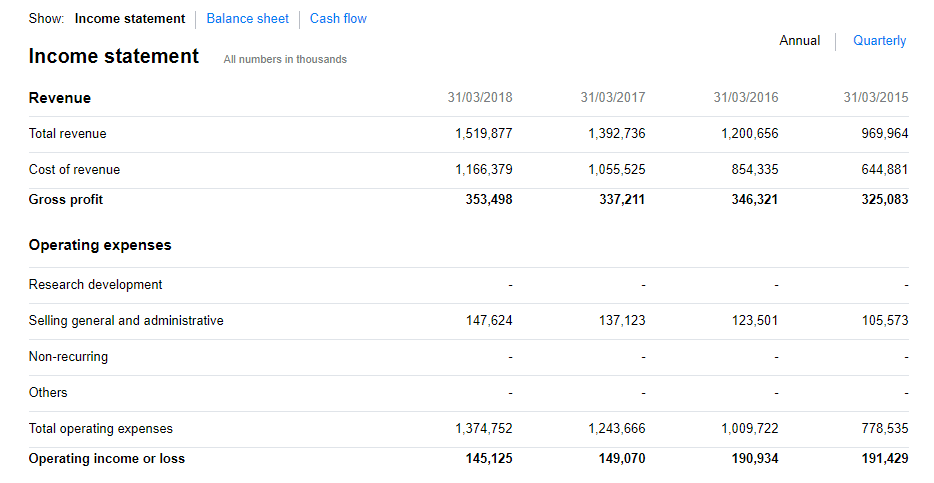Screen dimensions: 934x483
Task: Click the Total operating expenses label
Action: (x=101, y=429)
